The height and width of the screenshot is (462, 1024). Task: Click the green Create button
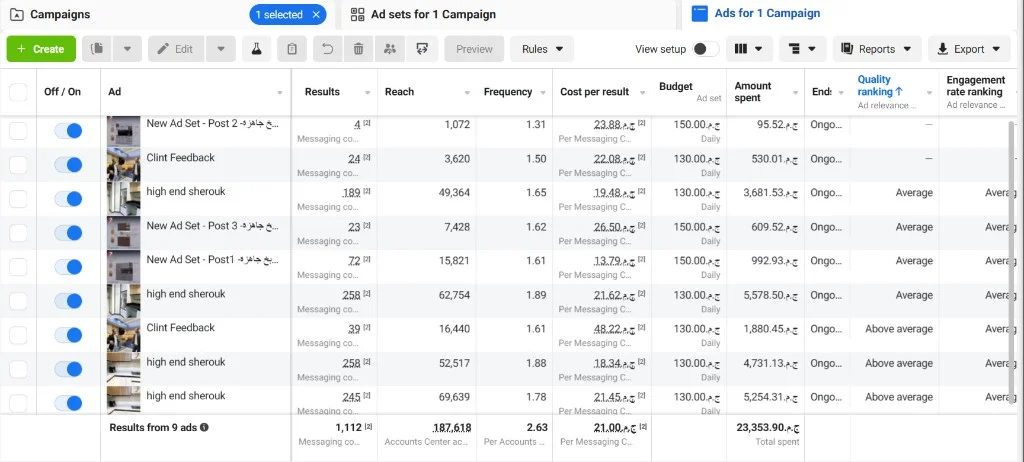pos(41,49)
